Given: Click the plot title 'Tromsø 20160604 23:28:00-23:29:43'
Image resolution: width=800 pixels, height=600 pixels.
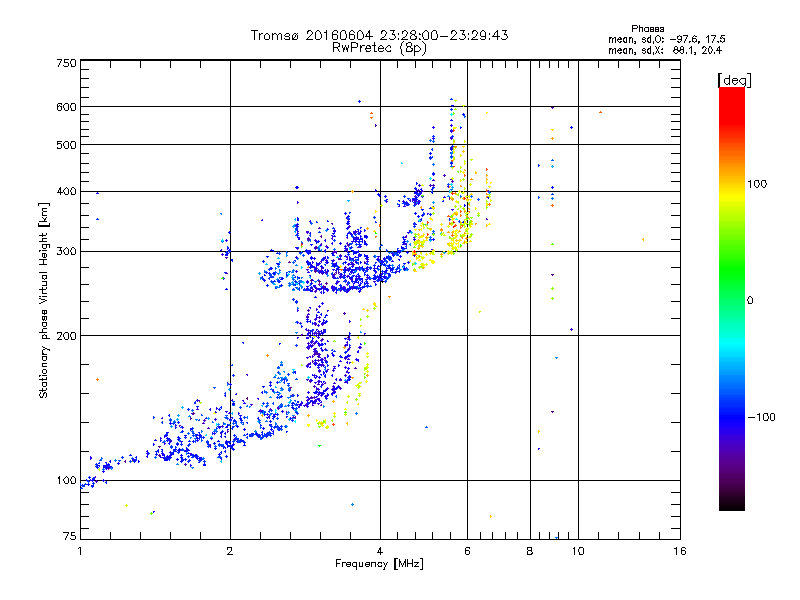Looking at the screenshot, I should click(x=379, y=35).
